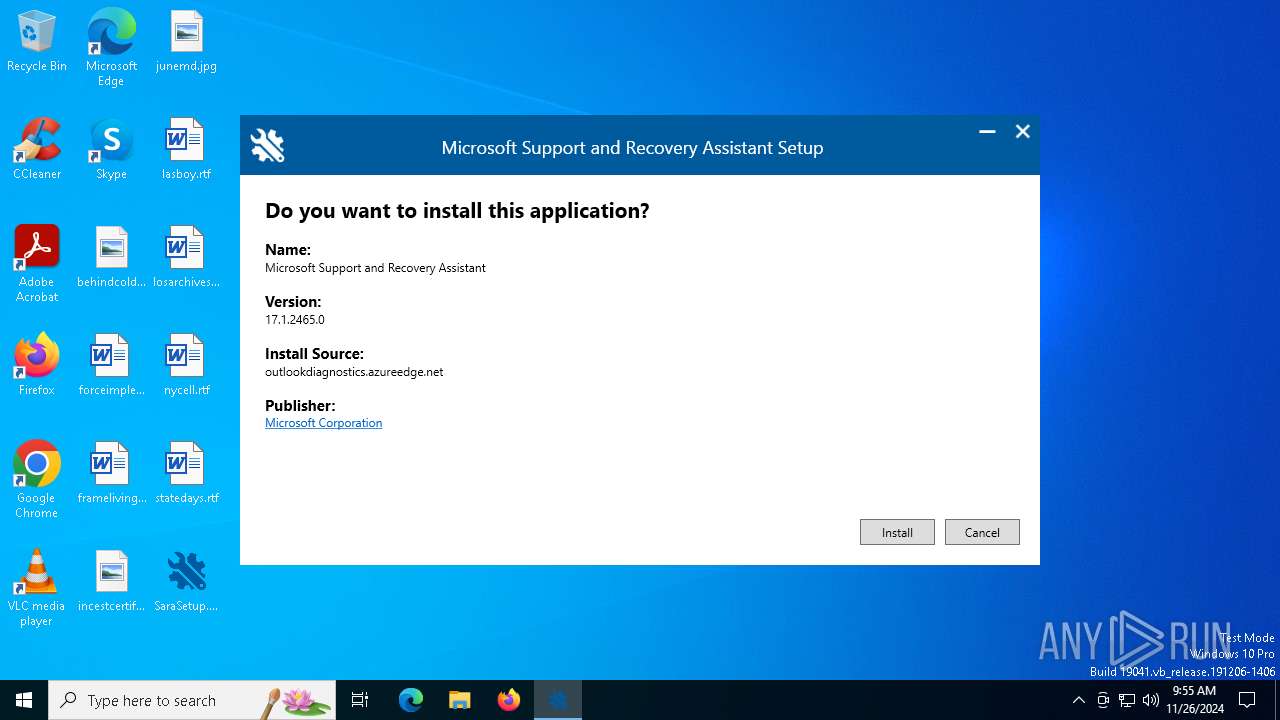Select the statedays.rtf document icon
This screenshot has height=720, width=1280.
click(x=186, y=474)
